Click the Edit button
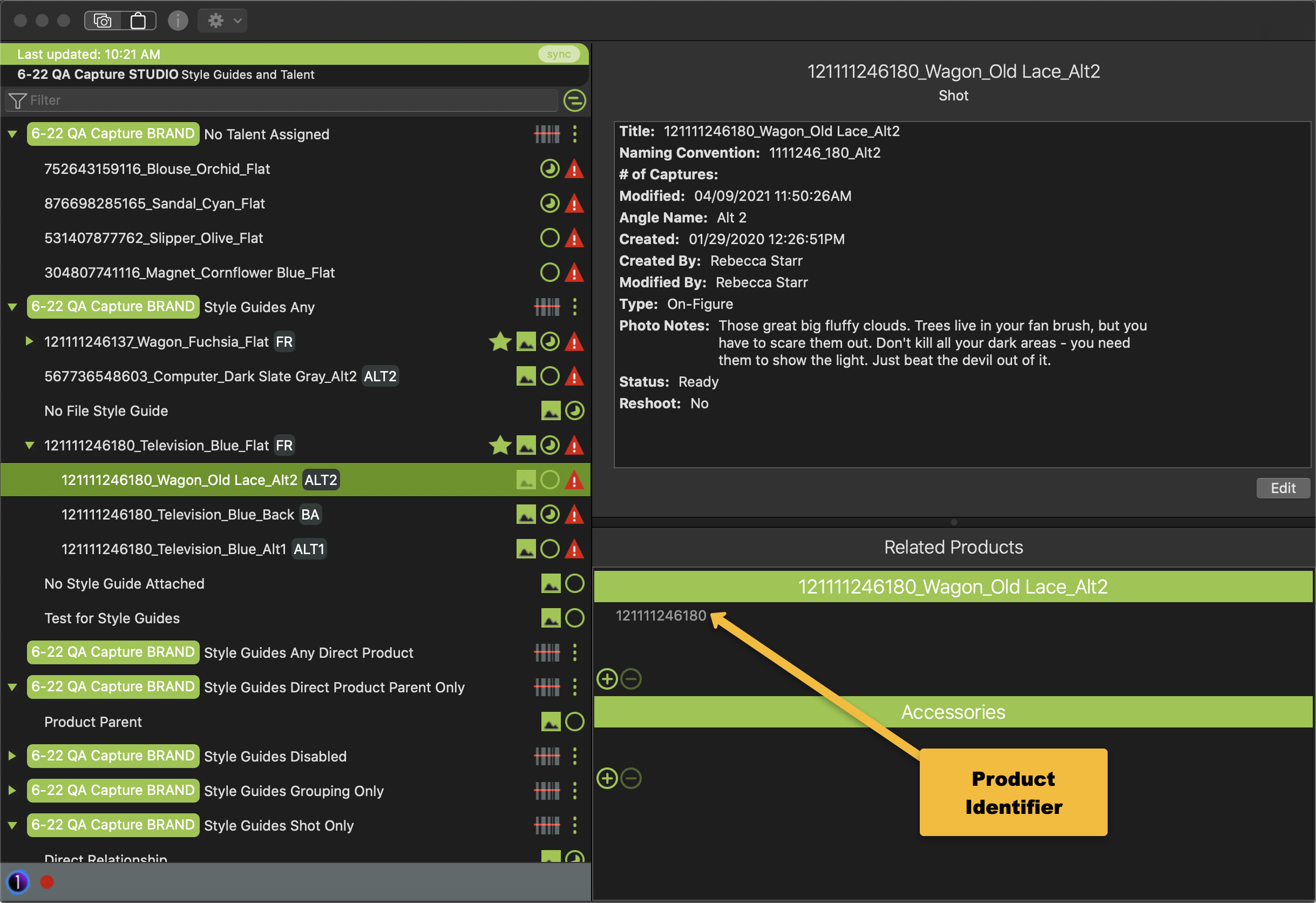The image size is (1316, 903). click(x=1282, y=488)
